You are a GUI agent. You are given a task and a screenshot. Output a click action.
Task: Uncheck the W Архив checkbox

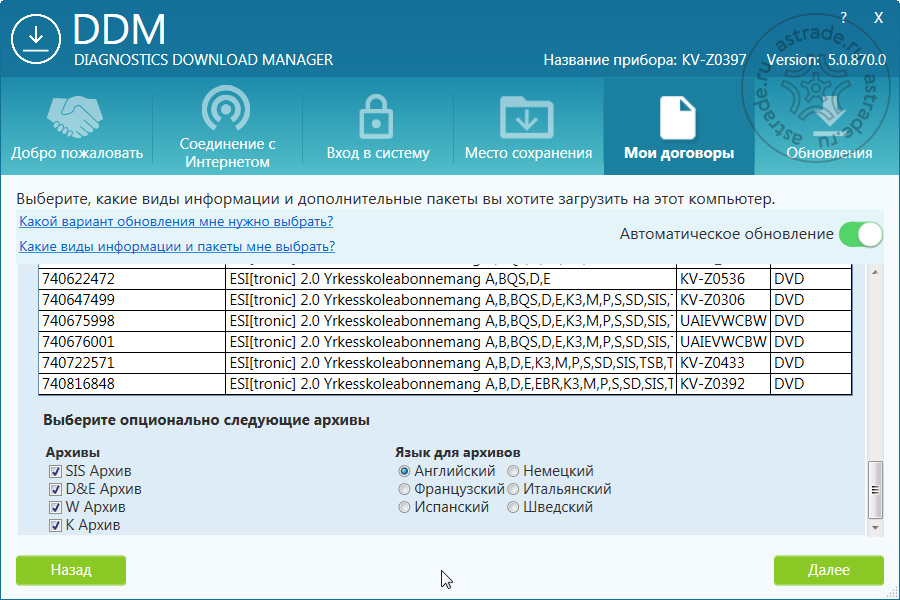[55, 508]
